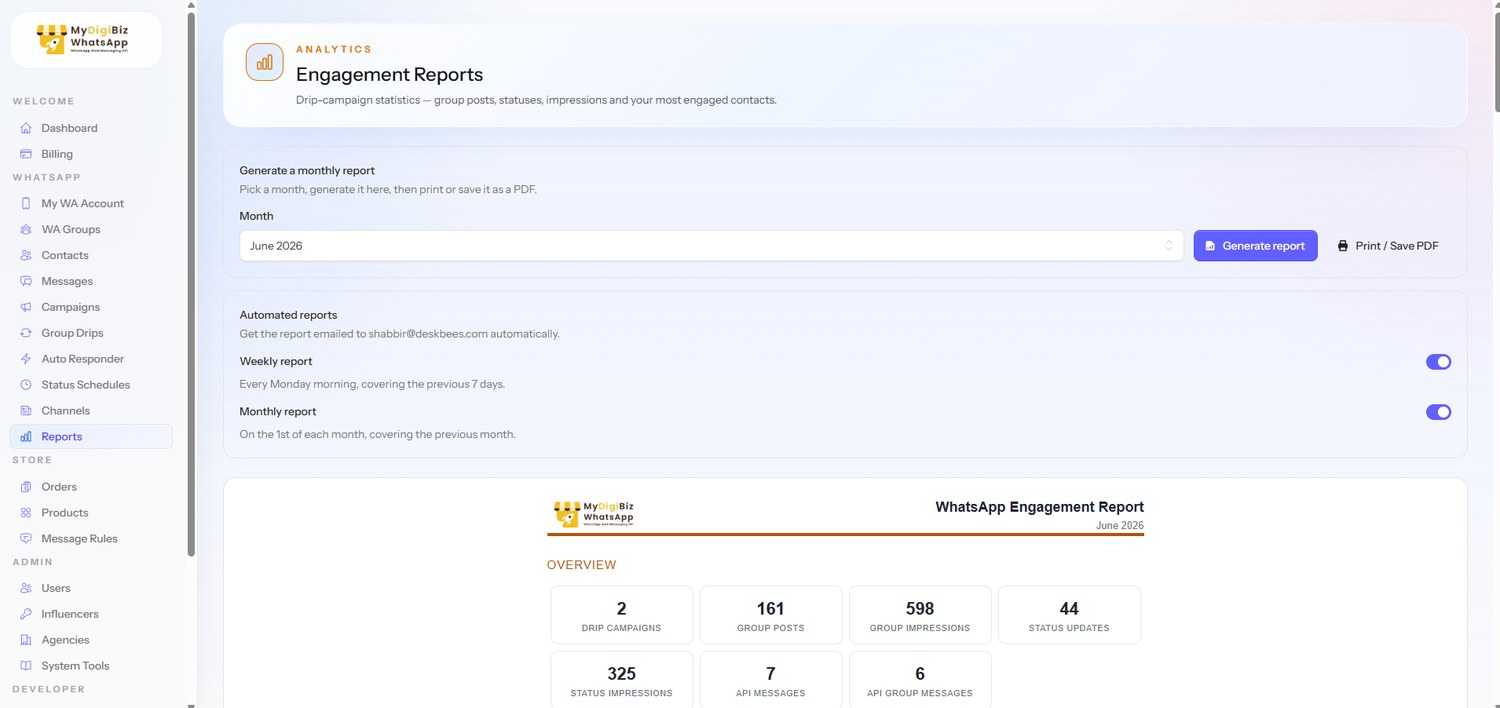
Task: Click the Messages chat bubble icon
Action: pos(26,281)
